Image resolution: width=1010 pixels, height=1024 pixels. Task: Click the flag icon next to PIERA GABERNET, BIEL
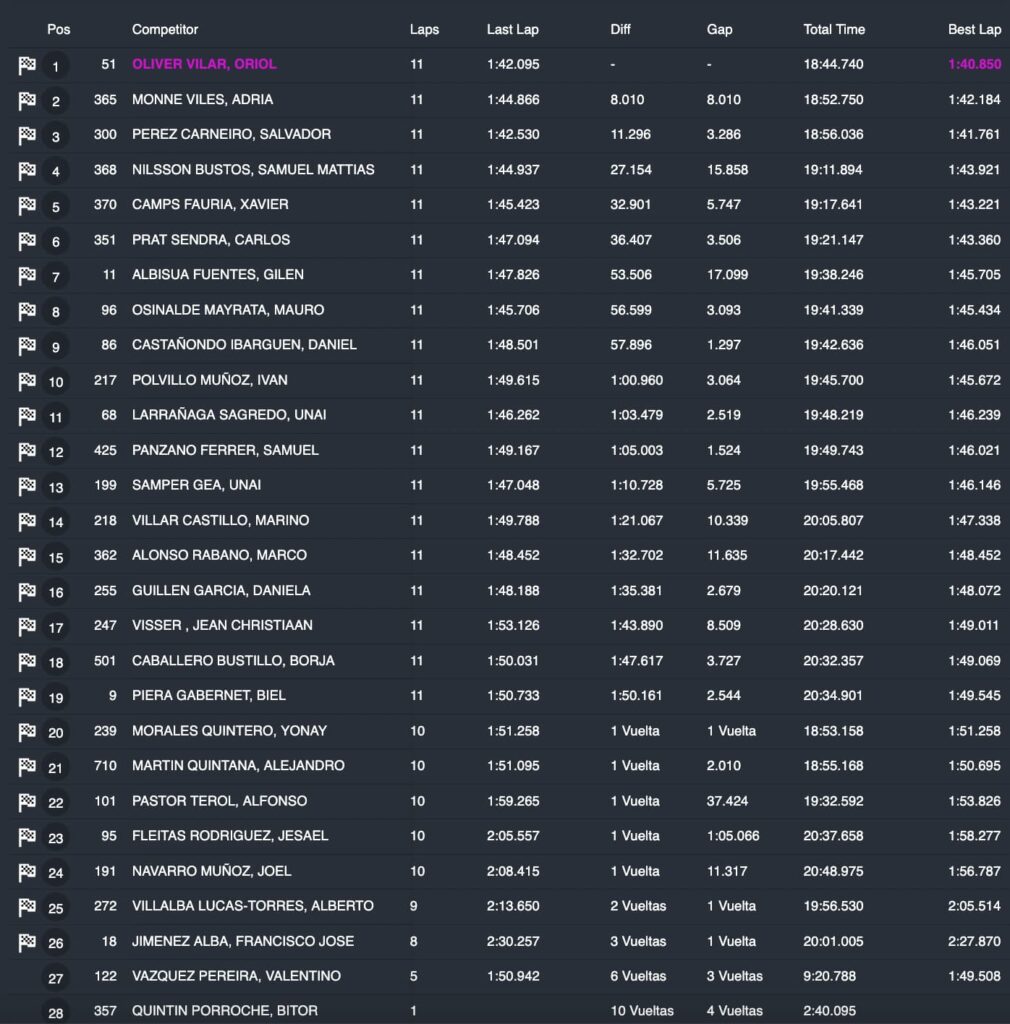[x=27, y=696]
